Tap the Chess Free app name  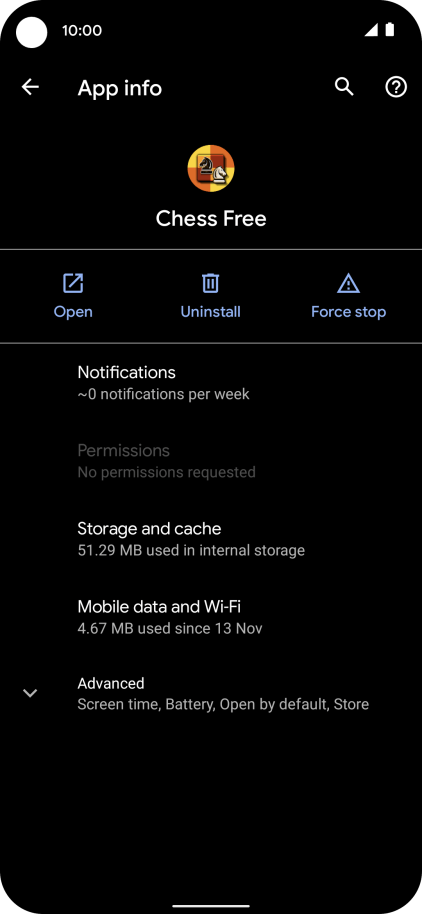(211, 219)
